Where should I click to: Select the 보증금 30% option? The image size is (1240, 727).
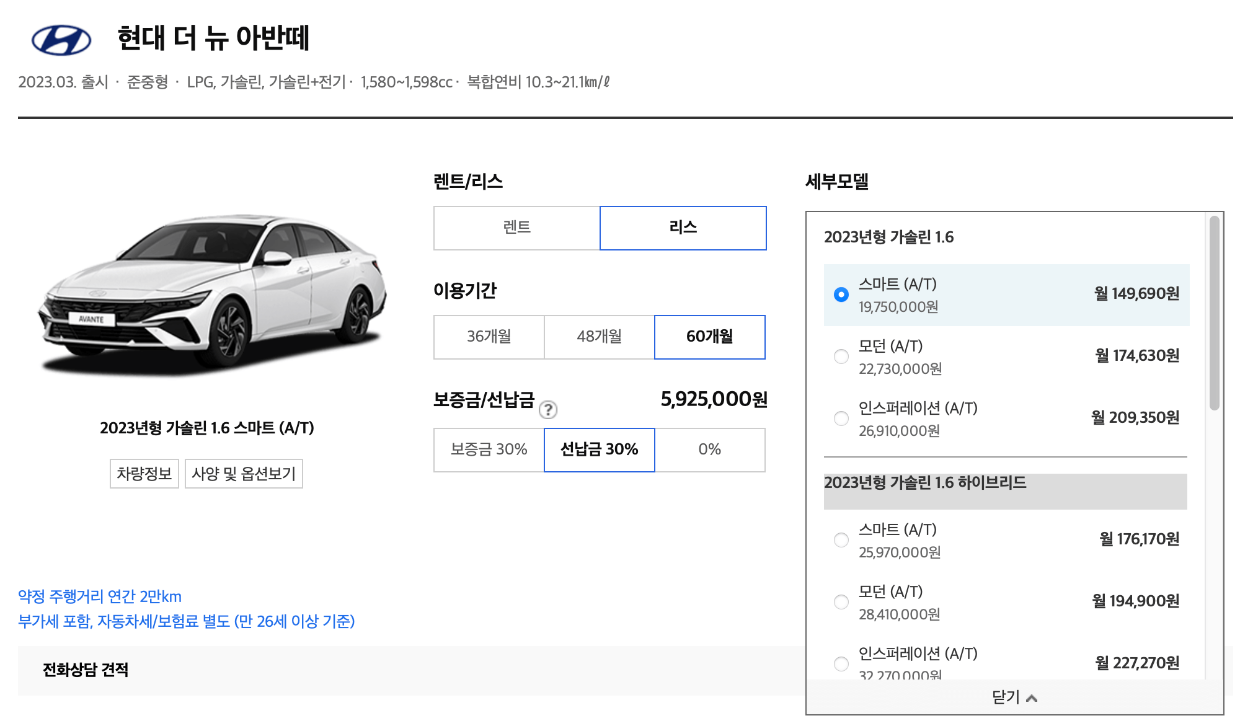(x=489, y=450)
